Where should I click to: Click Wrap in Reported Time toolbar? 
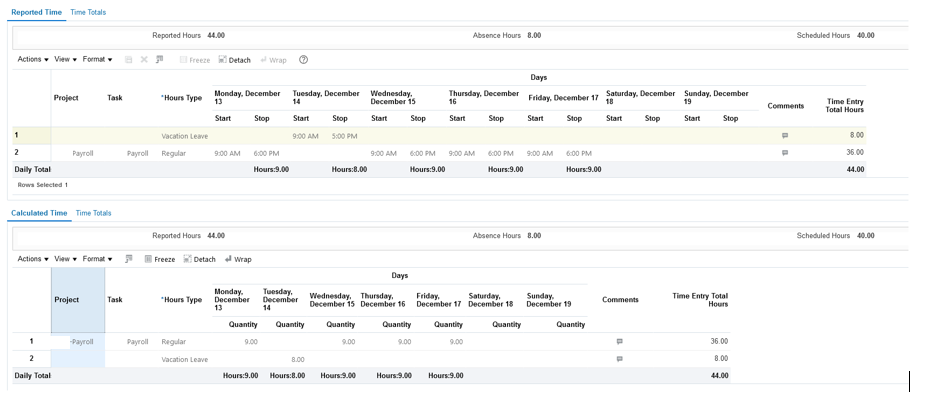273,60
